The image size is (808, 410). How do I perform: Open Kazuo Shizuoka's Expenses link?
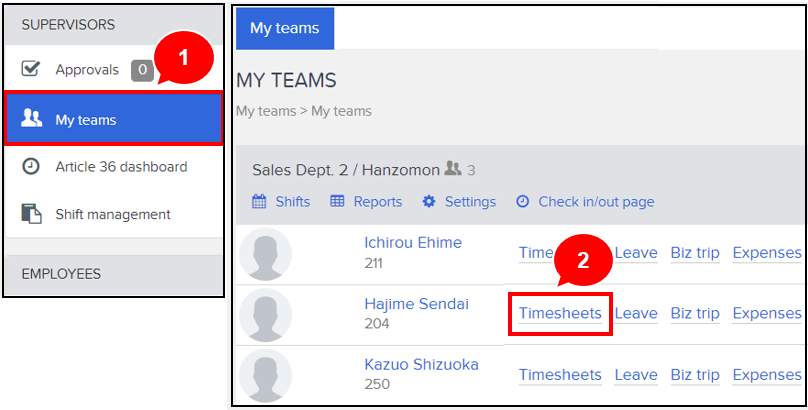click(767, 375)
